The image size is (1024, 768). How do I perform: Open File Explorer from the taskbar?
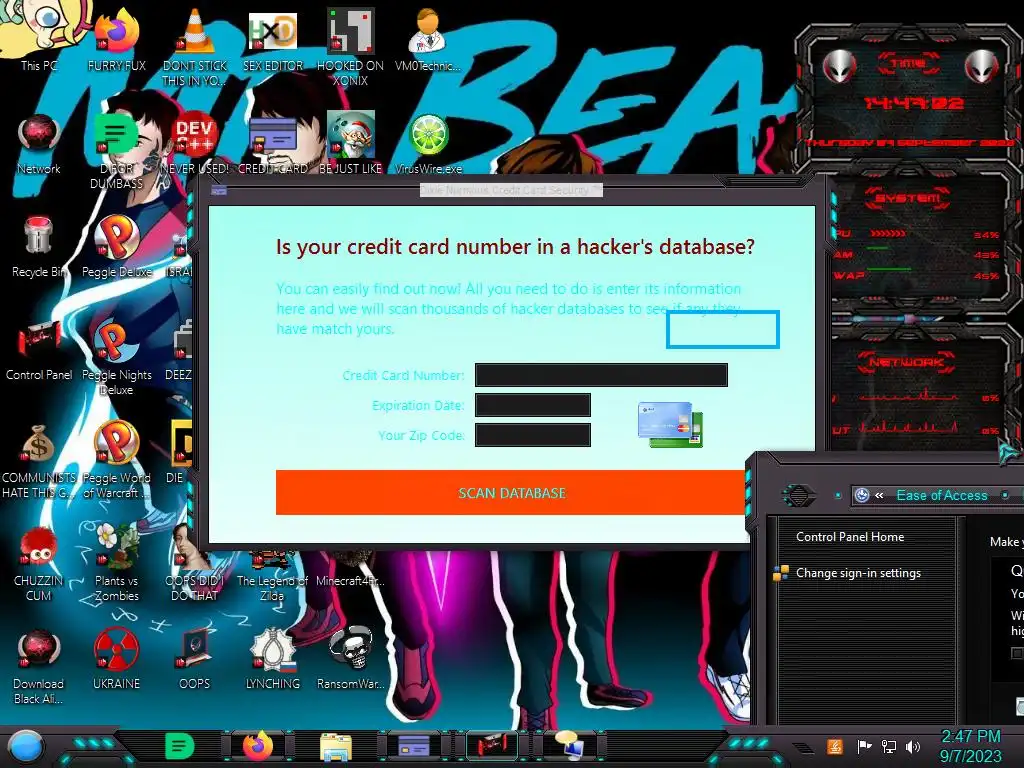(336, 746)
